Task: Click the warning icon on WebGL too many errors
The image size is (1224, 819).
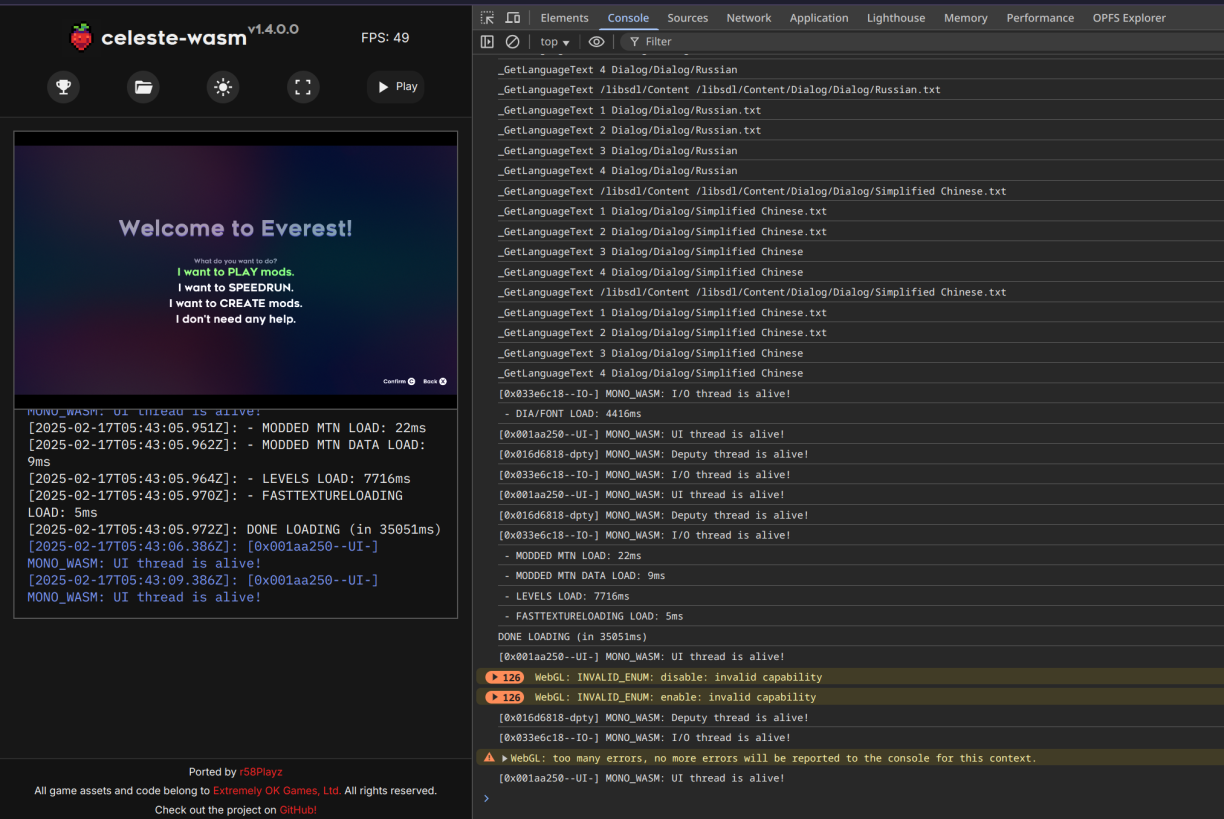Action: tap(489, 758)
